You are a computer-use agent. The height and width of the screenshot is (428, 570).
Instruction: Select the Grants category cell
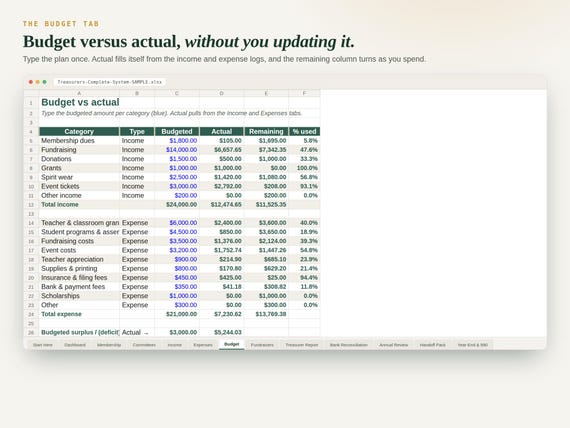coord(79,168)
